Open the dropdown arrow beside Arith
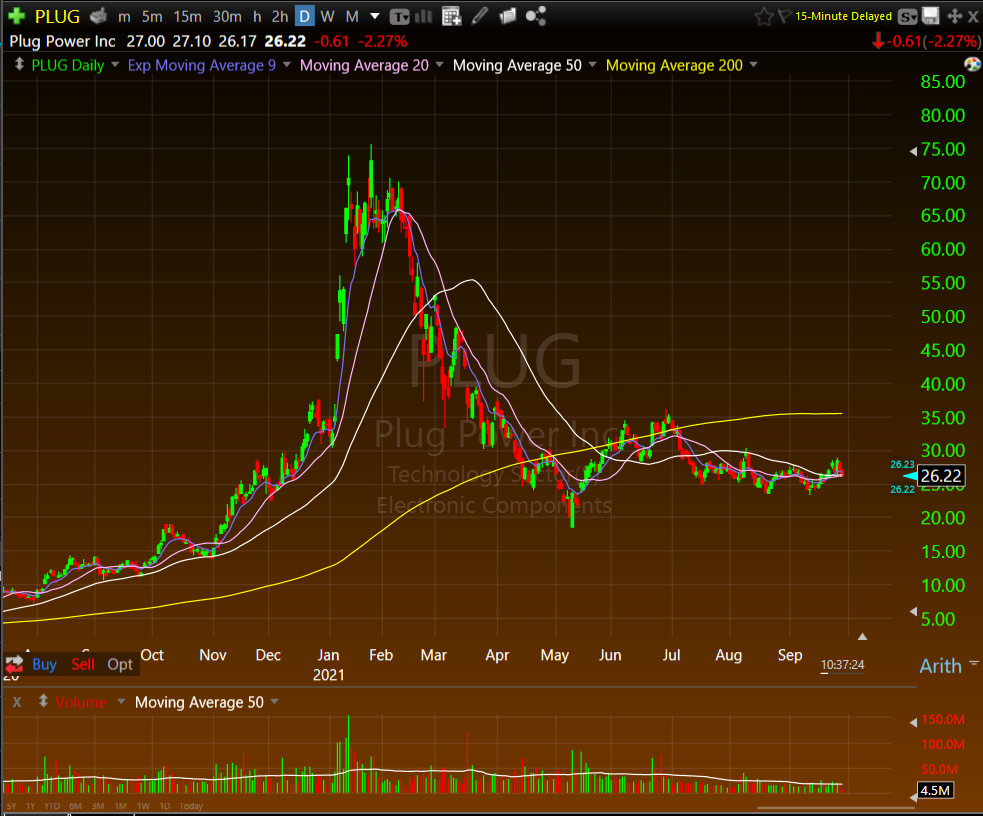Viewport: 983px width, 816px height. click(974, 662)
